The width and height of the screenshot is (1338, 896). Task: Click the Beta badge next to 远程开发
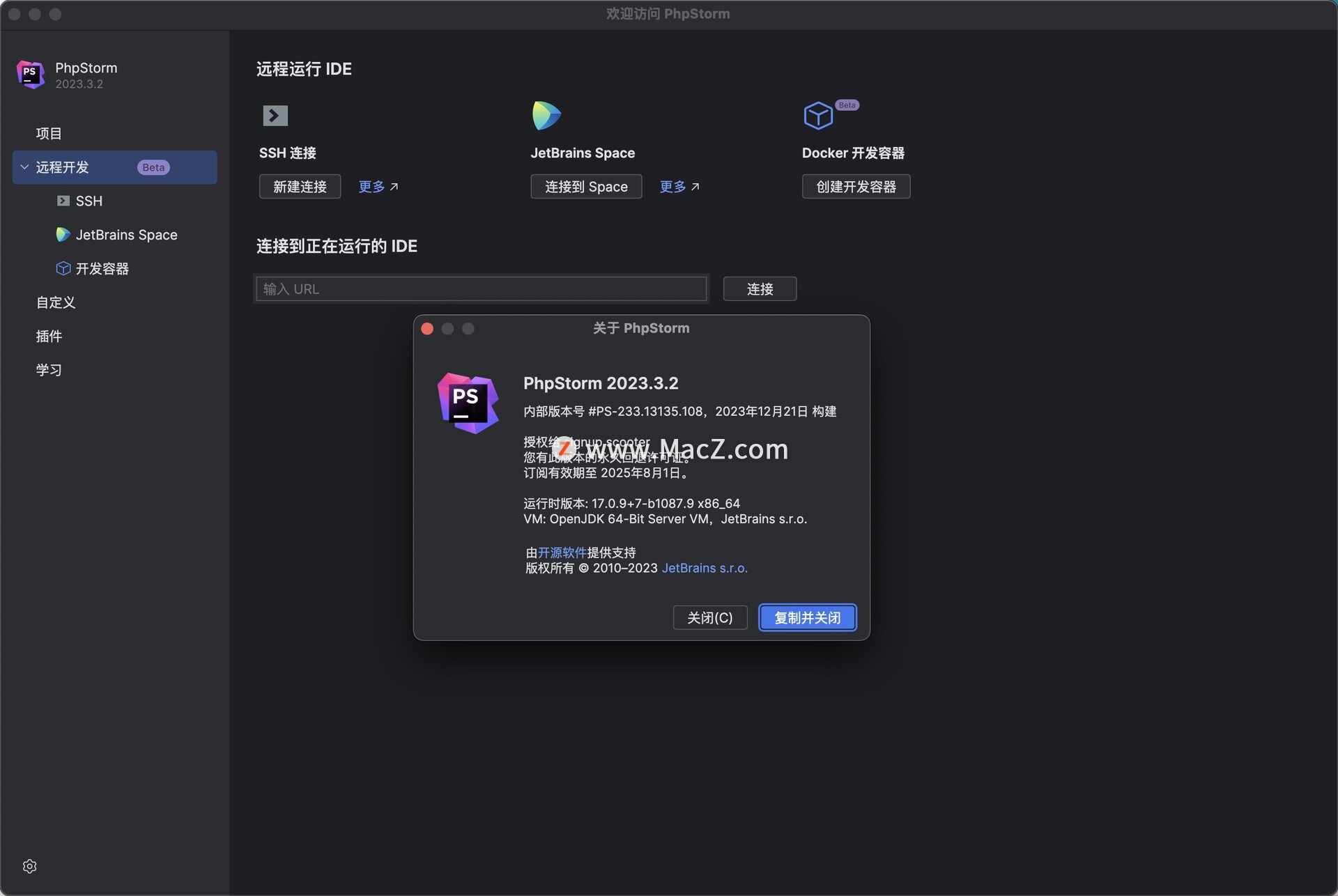[153, 167]
